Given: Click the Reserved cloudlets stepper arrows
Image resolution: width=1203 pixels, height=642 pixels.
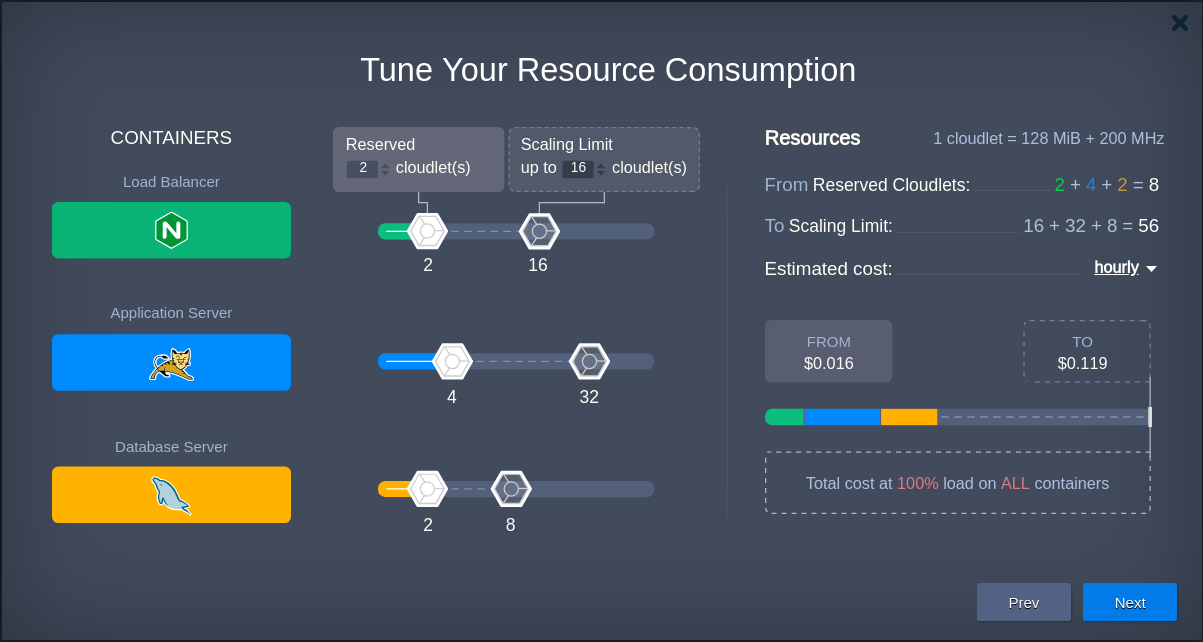Looking at the screenshot, I should (x=385, y=169).
